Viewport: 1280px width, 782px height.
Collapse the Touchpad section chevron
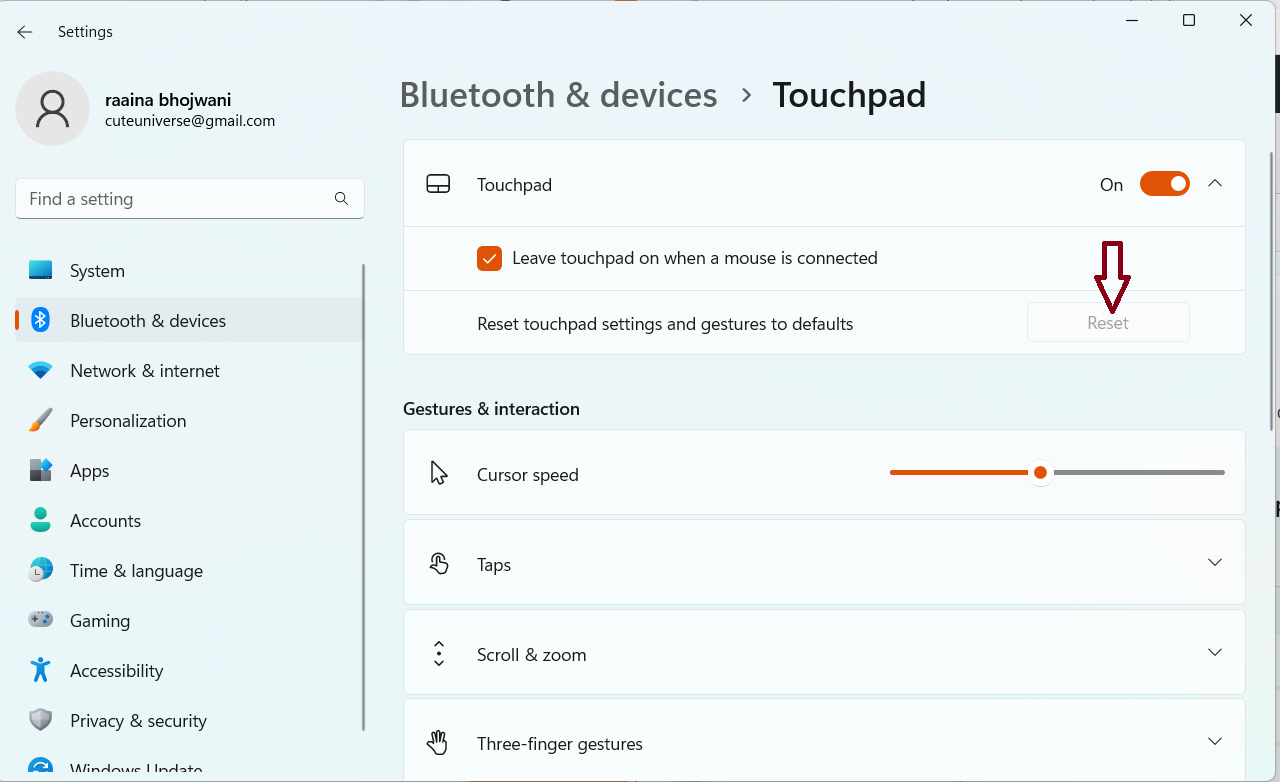pyautogui.click(x=1215, y=184)
